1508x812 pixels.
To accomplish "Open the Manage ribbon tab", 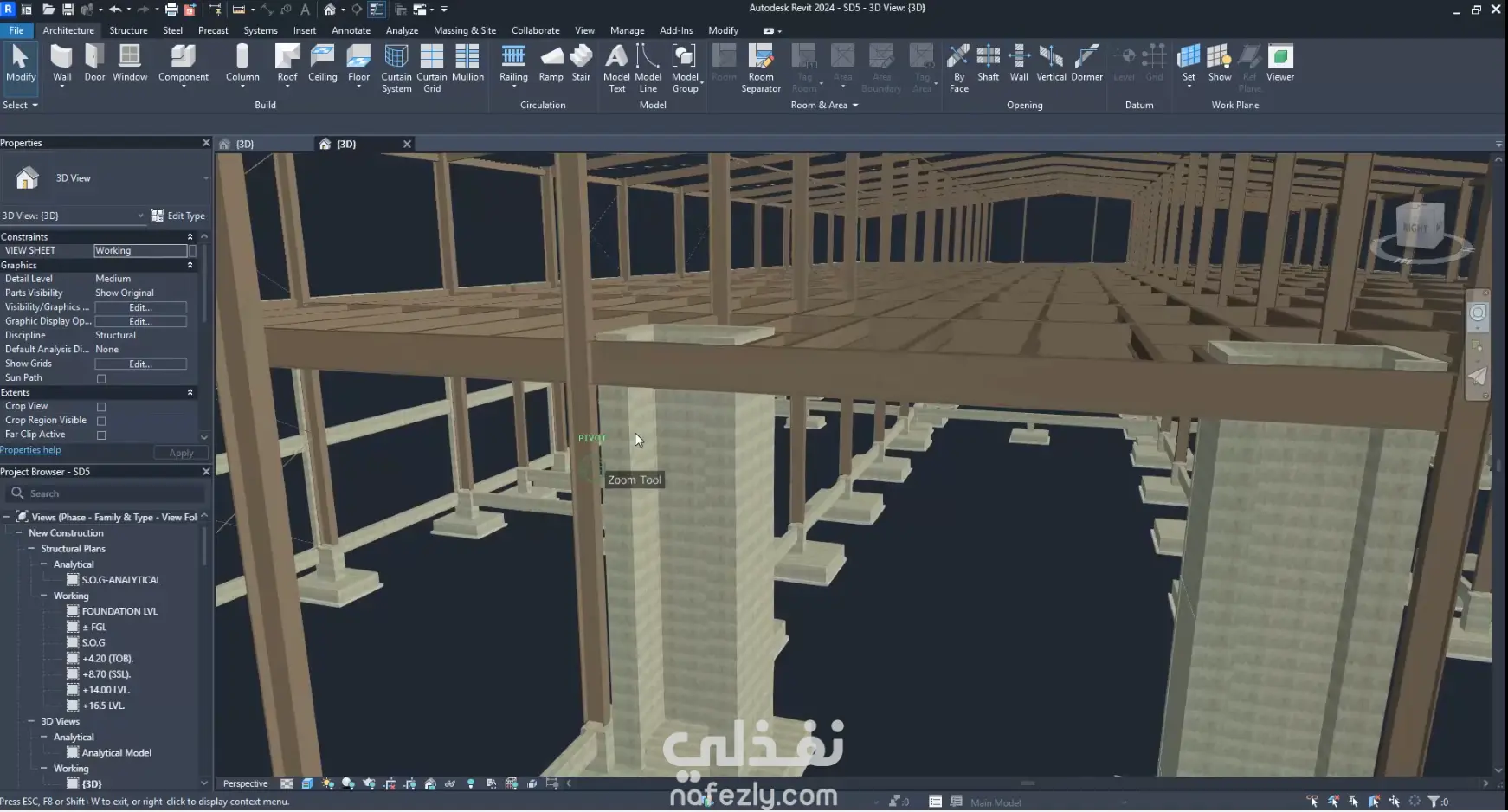I will pos(627,30).
